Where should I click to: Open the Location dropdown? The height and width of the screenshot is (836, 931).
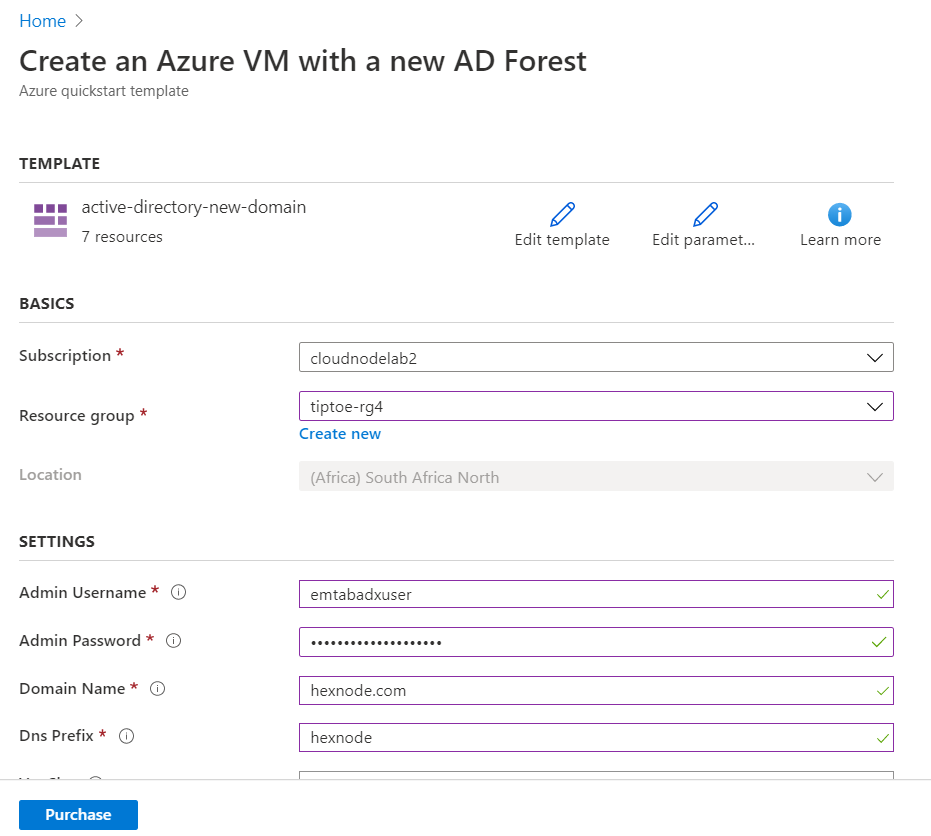[596, 477]
